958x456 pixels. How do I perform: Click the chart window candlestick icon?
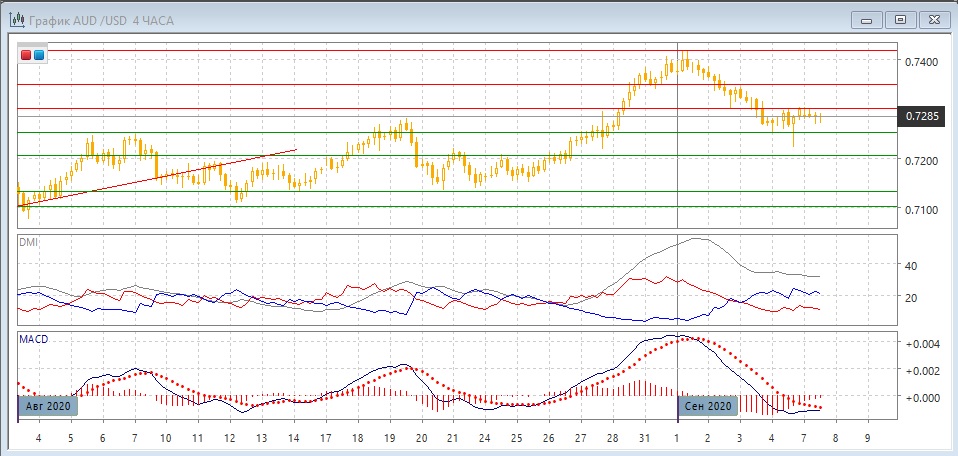17,19
